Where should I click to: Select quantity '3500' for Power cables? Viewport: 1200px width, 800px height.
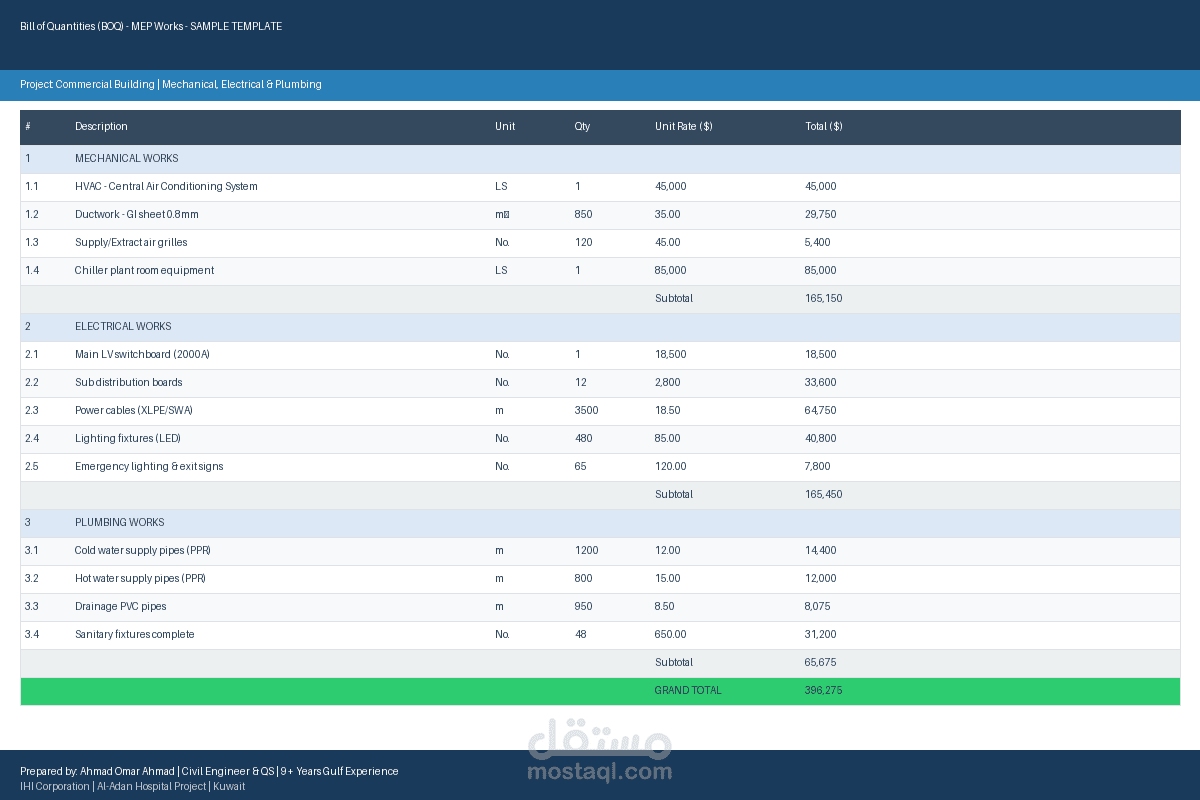pyautogui.click(x=586, y=411)
